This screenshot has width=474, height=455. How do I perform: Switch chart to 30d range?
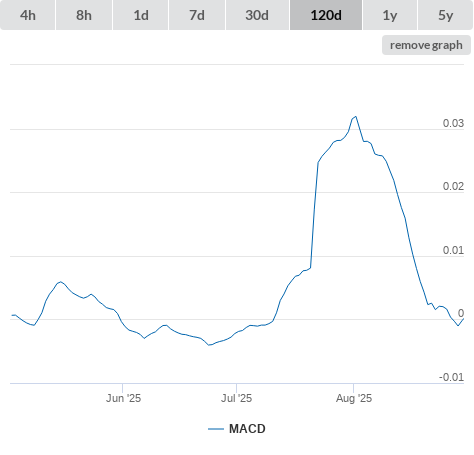pos(257,15)
